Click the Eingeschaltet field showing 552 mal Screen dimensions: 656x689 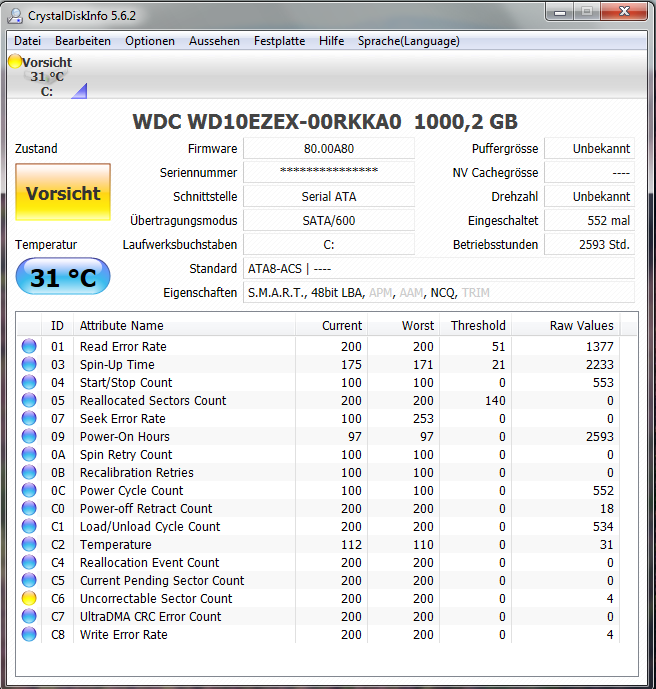click(590, 221)
